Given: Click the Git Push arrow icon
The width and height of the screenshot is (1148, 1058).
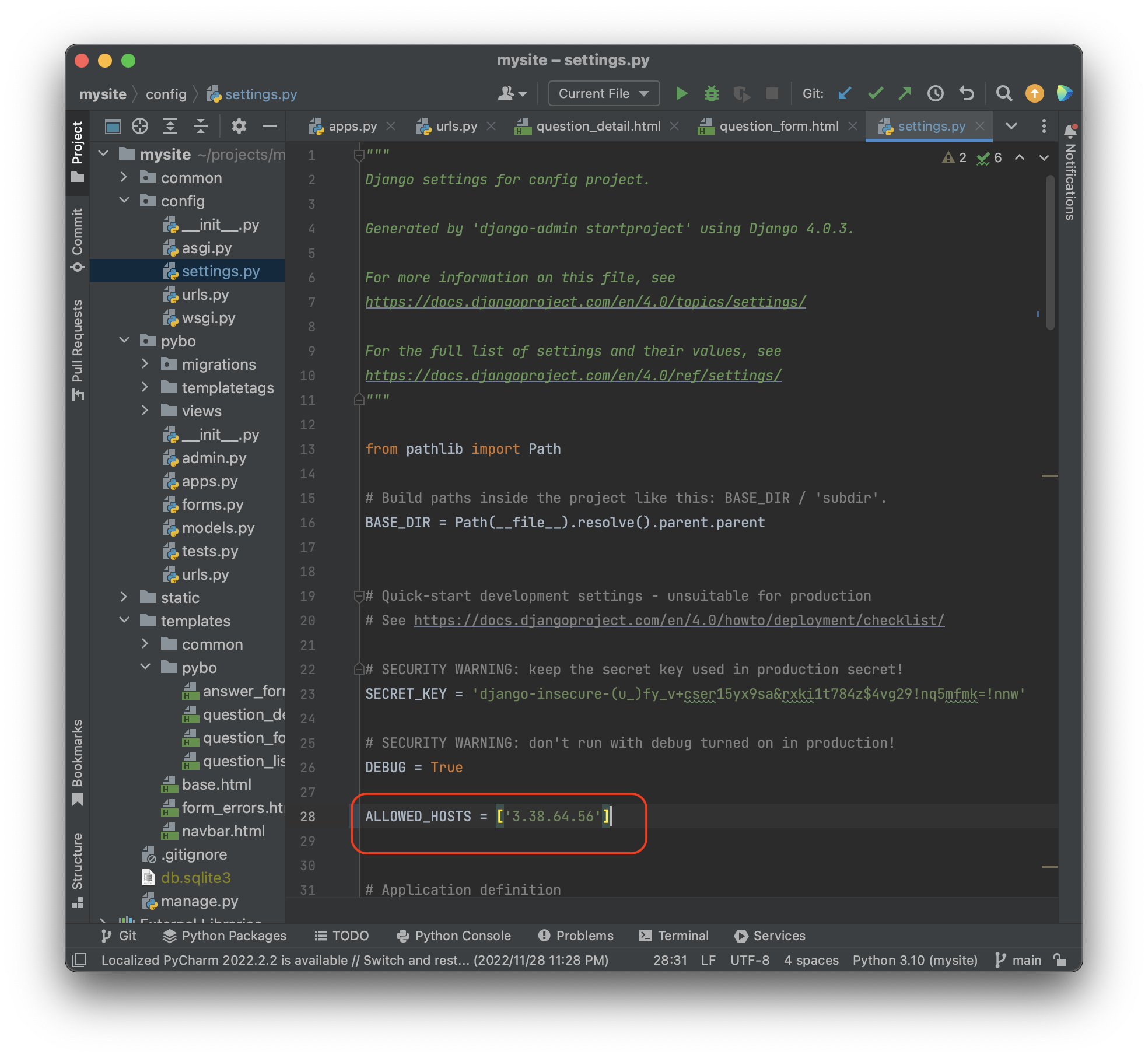Looking at the screenshot, I should pos(905,93).
